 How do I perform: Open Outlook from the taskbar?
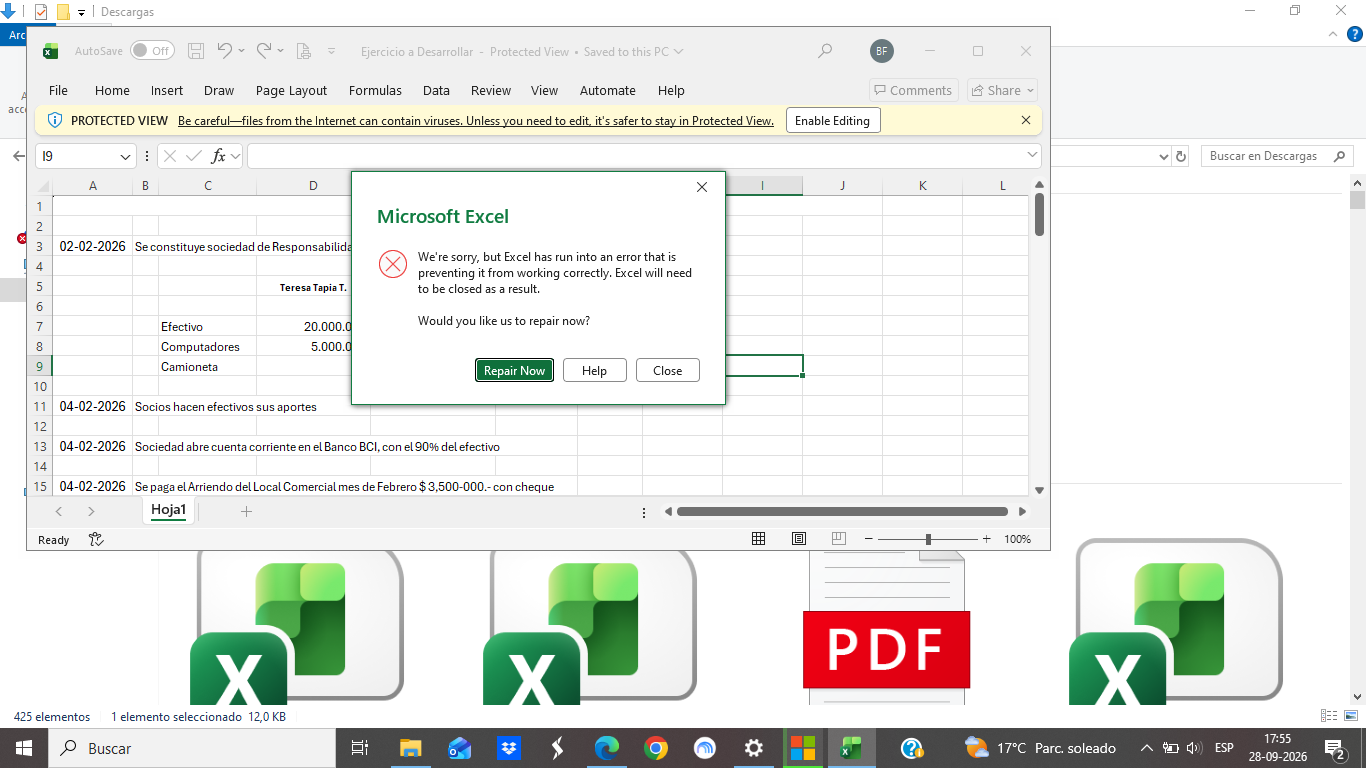pos(459,748)
